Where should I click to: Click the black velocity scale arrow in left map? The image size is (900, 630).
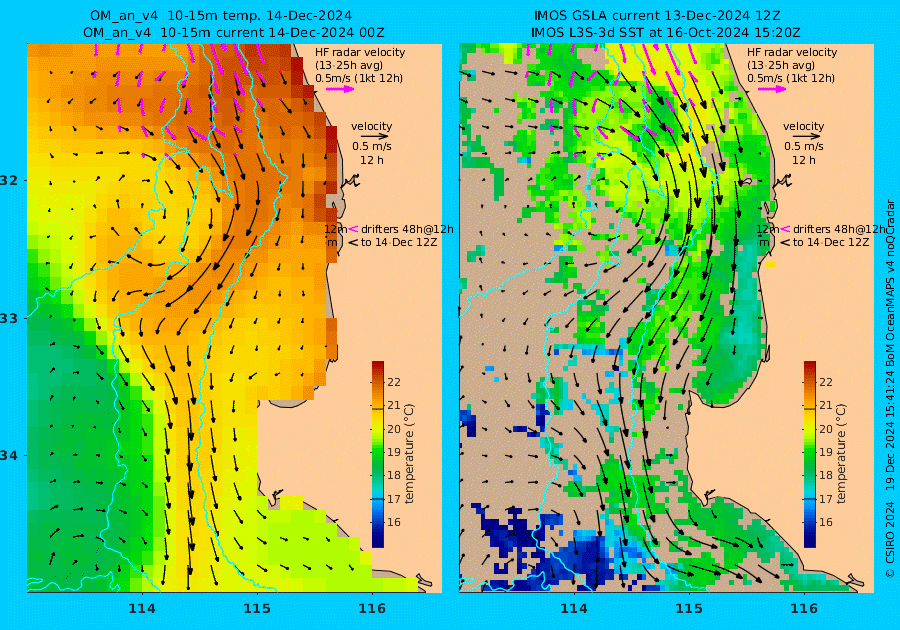[375, 137]
